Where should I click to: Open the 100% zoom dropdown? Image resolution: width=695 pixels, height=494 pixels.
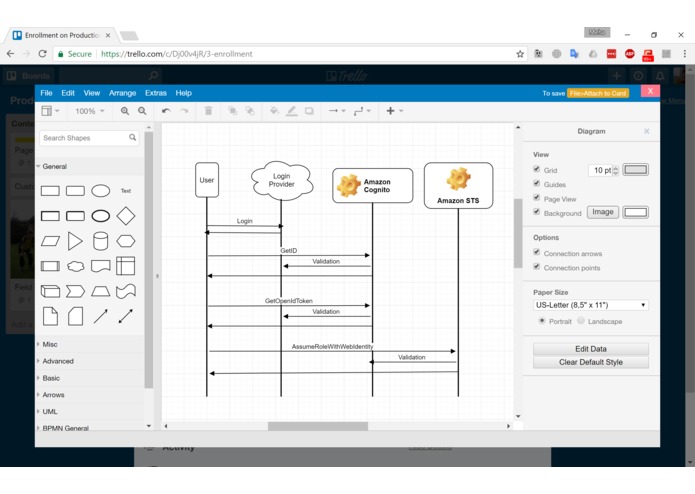pyautogui.click(x=90, y=111)
